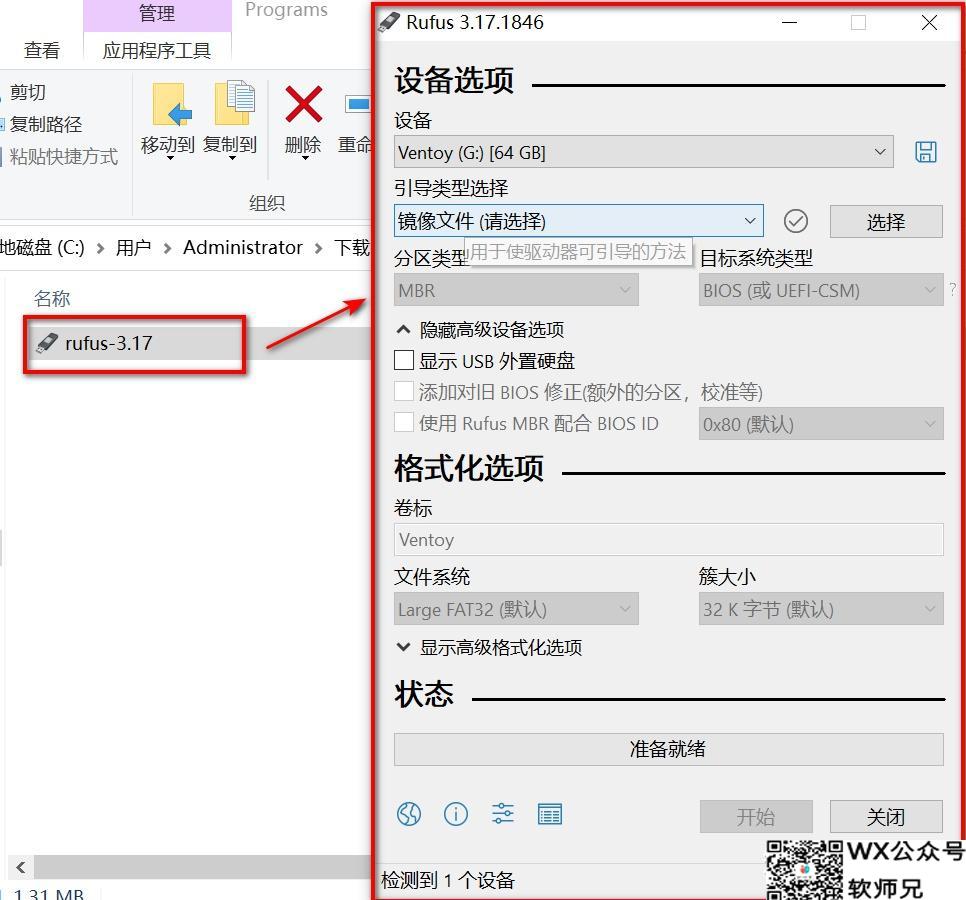Click the 粘贴快捷方式 paste shortcut command
The width and height of the screenshot is (966, 900).
(x=63, y=156)
